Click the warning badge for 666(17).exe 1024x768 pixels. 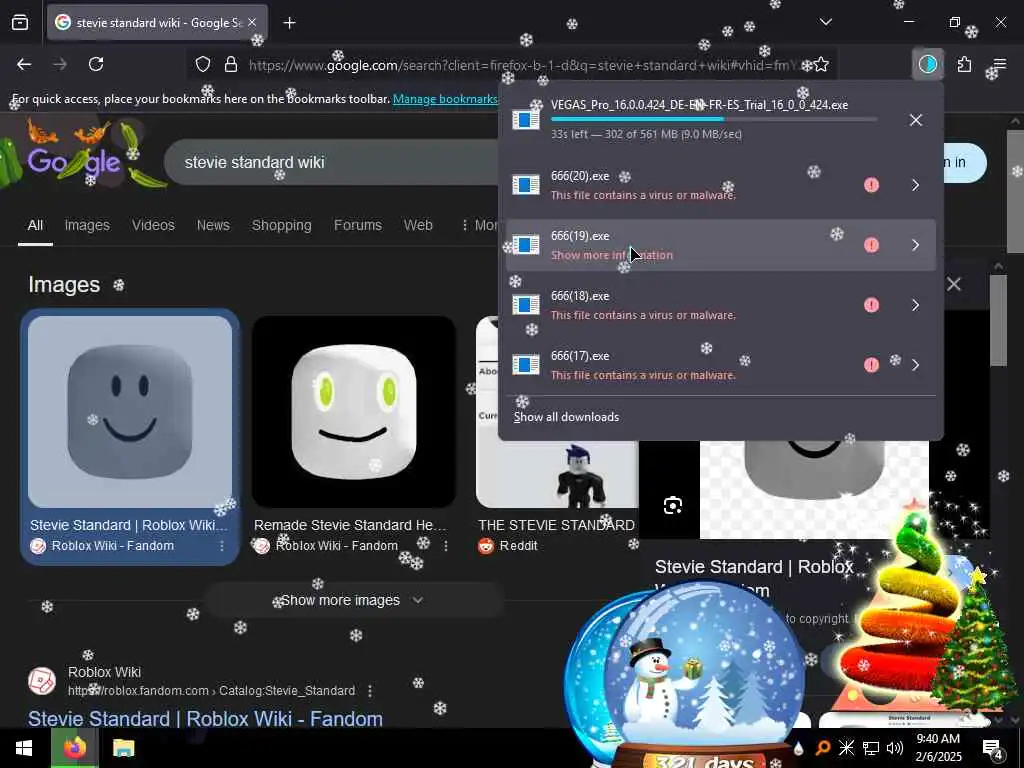(871, 365)
